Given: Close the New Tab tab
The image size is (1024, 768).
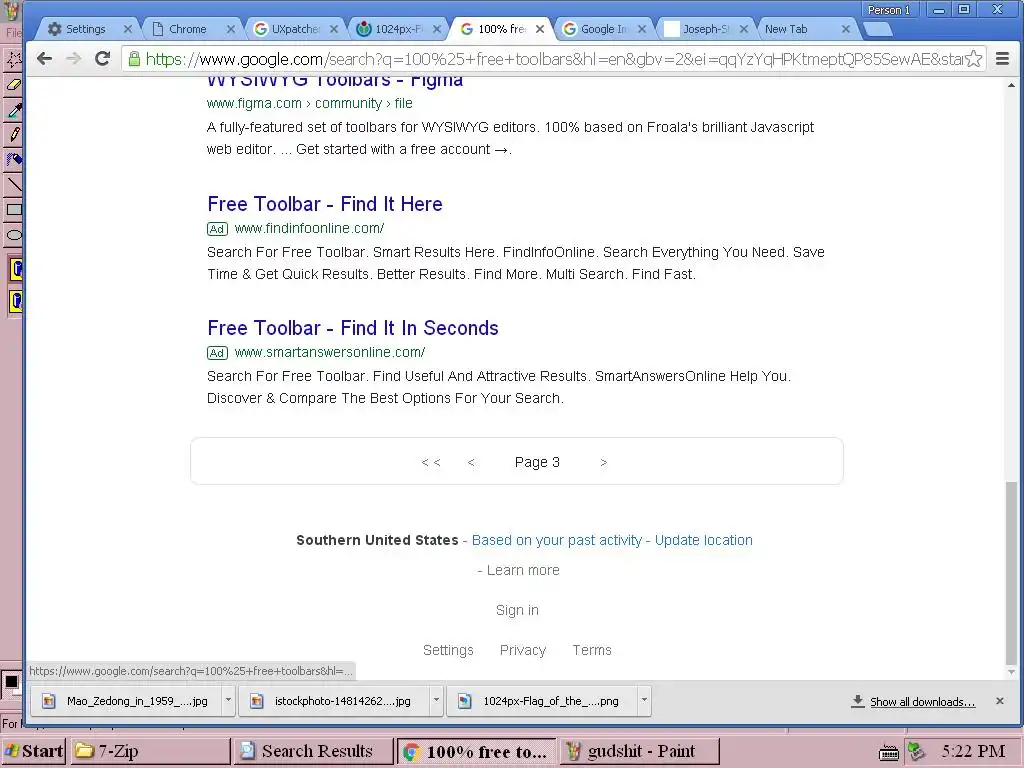Looking at the screenshot, I should click(x=846, y=29).
